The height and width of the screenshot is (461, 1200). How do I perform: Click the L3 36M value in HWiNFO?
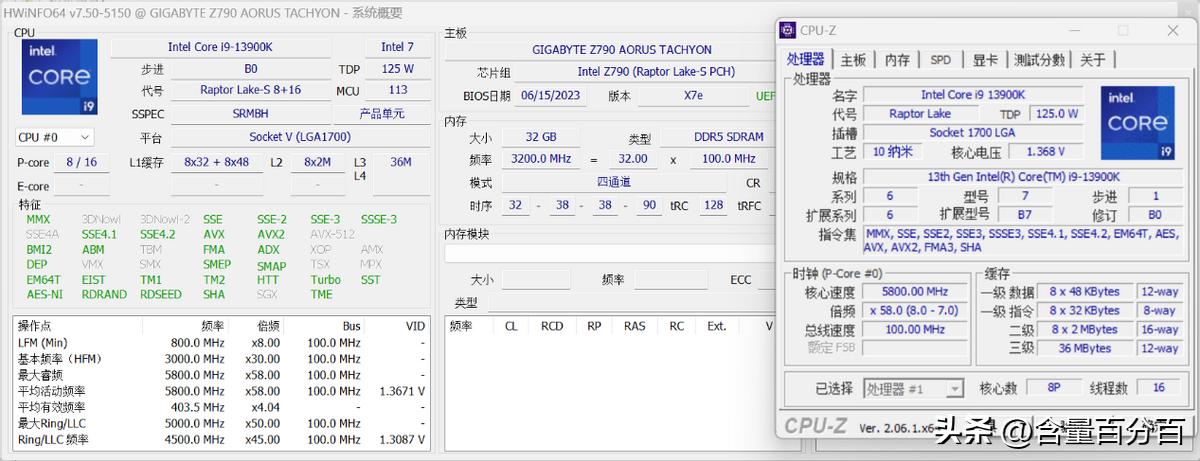click(x=401, y=162)
